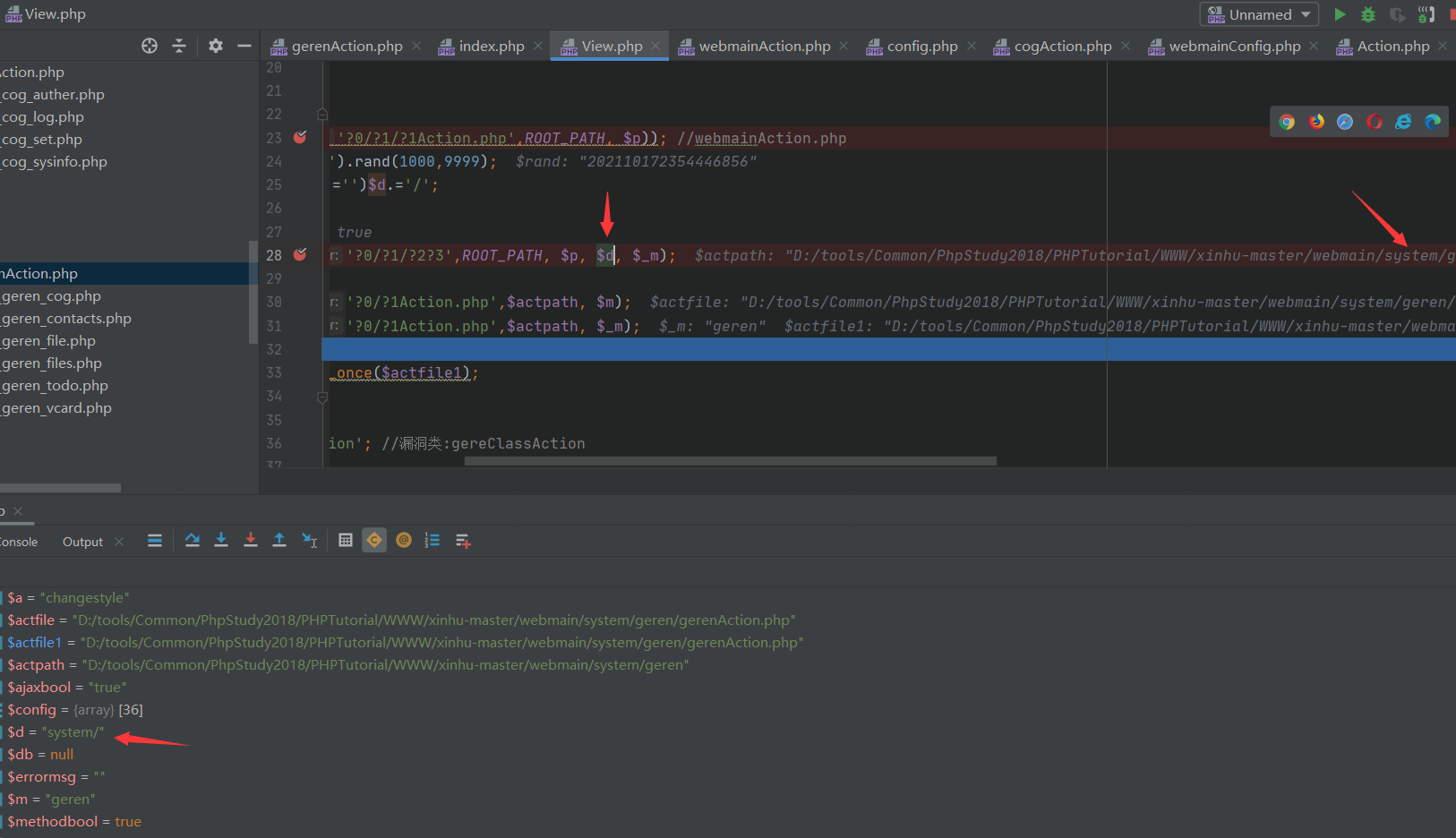Close the gerenAction.php tab
The width and height of the screenshot is (1456, 838).
pos(416,46)
